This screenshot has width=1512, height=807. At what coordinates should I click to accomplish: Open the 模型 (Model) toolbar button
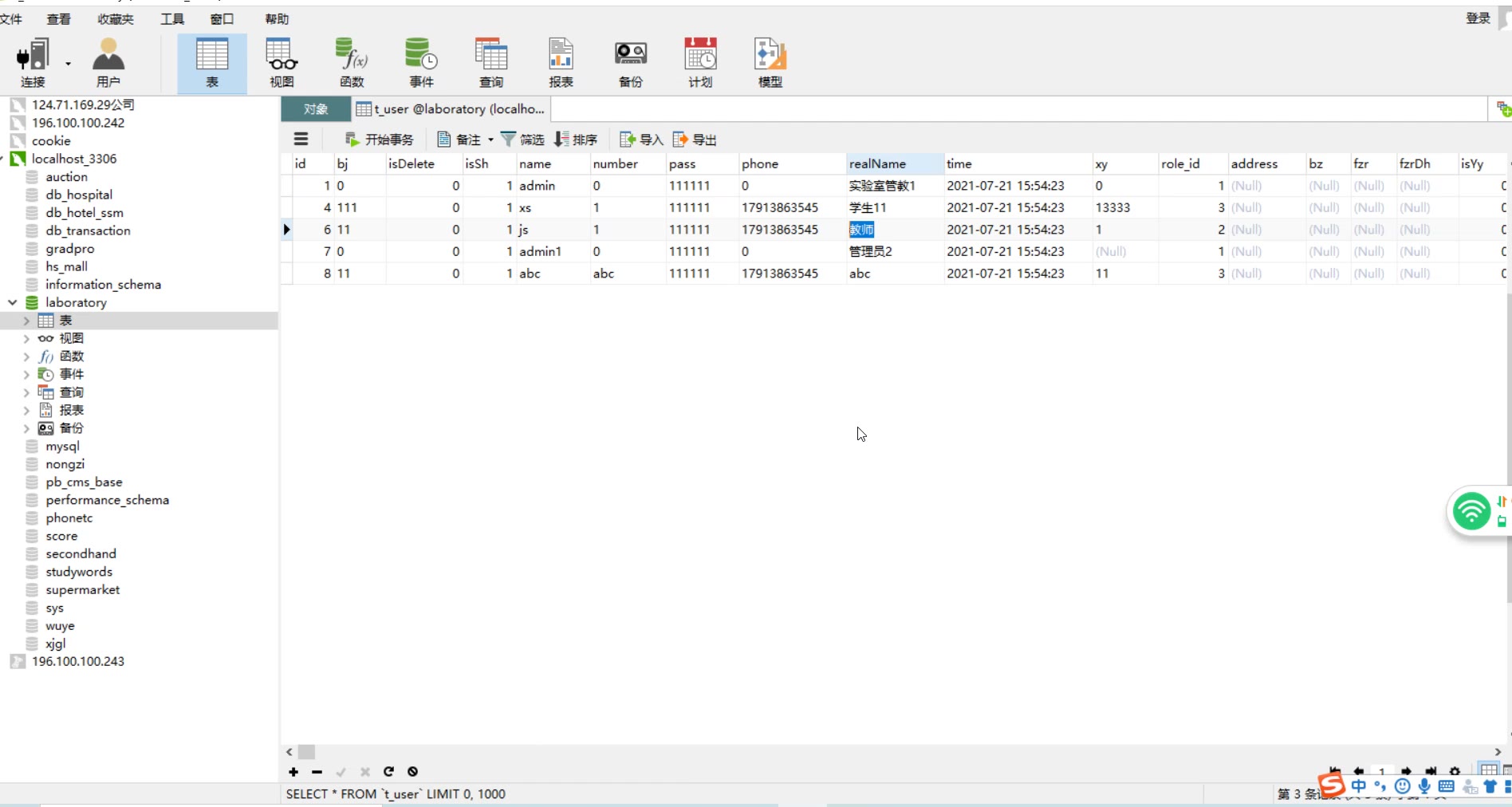pos(770,63)
